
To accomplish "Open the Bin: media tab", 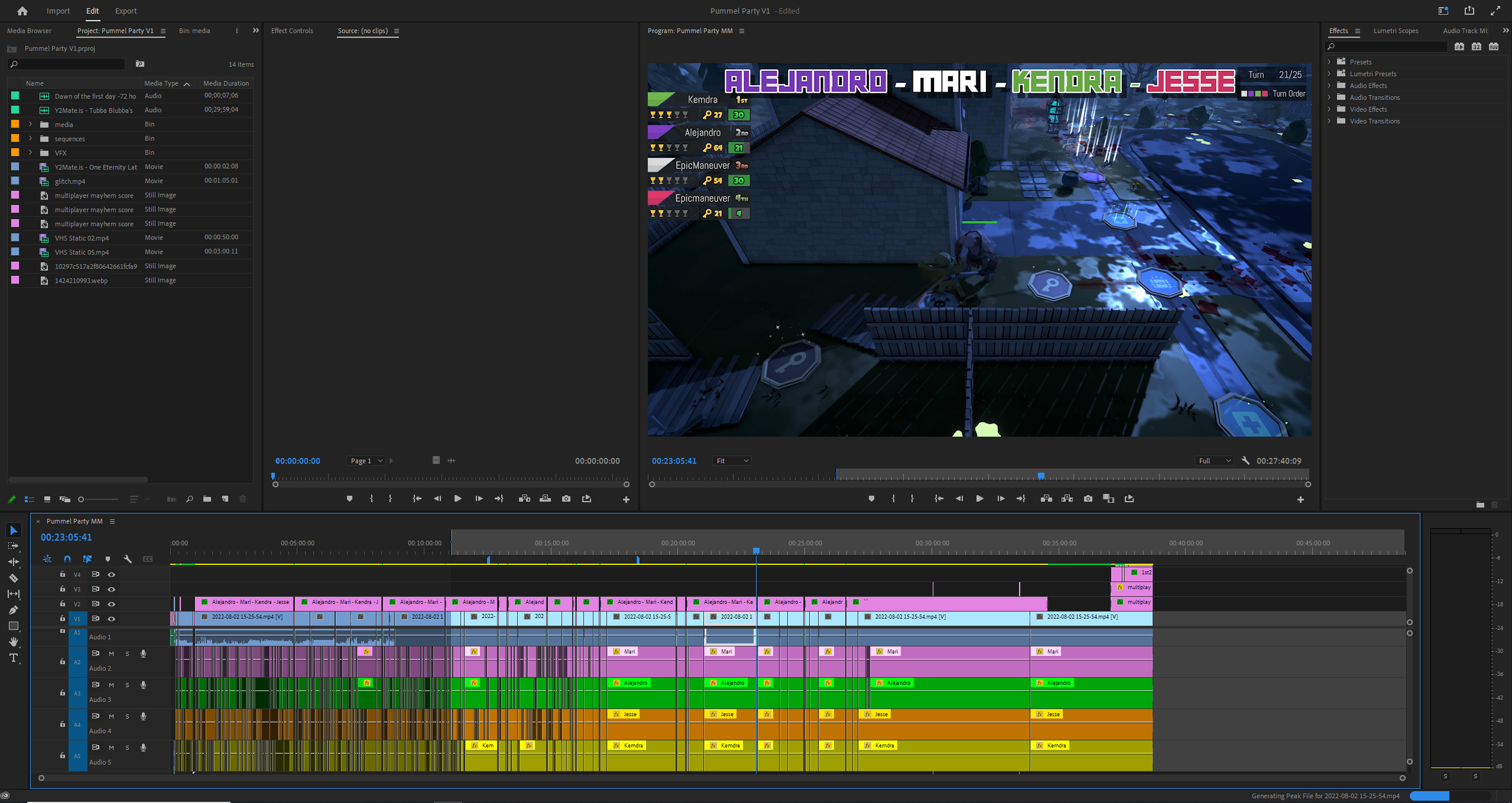I will (194, 31).
